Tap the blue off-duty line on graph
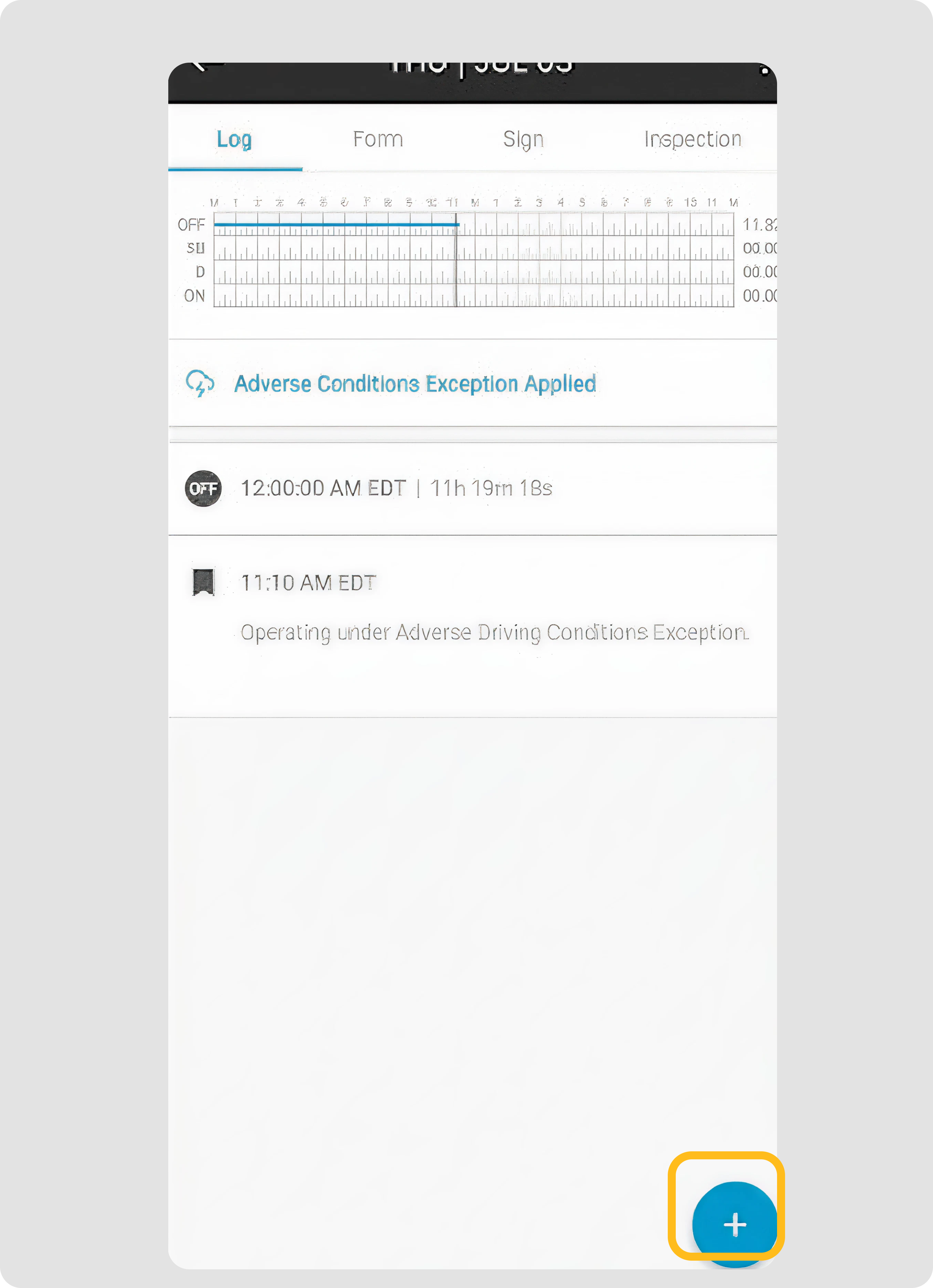This screenshot has height=1288, width=933. coord(335,225)
